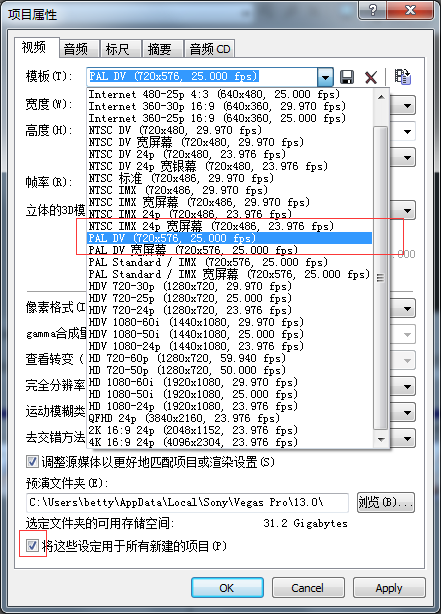Click the match media settings icon
Image resolution: width=441 pixels, height=614 pixels.
pyautogui.click(x=402, y=77)
